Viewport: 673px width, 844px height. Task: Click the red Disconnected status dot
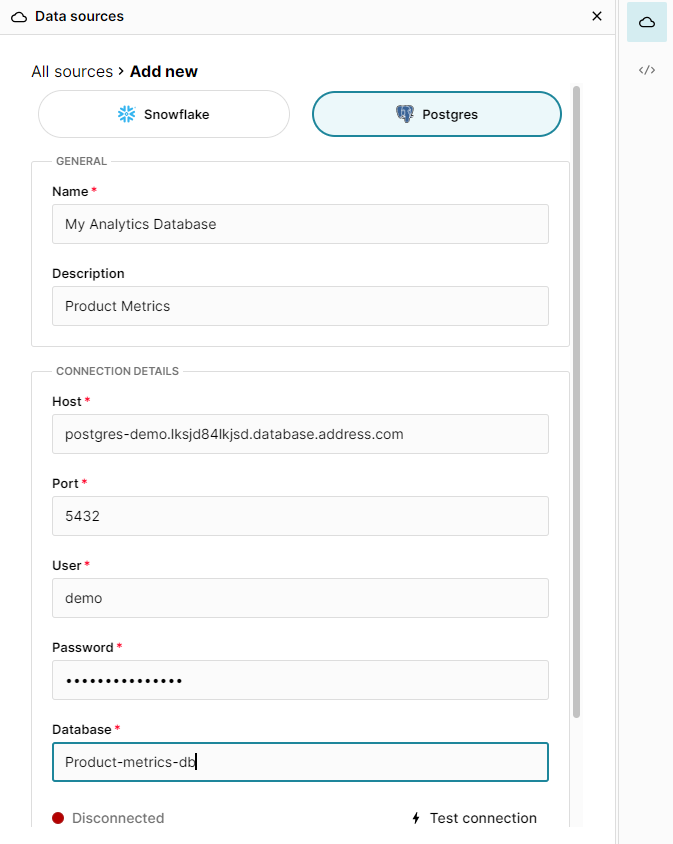58,818
